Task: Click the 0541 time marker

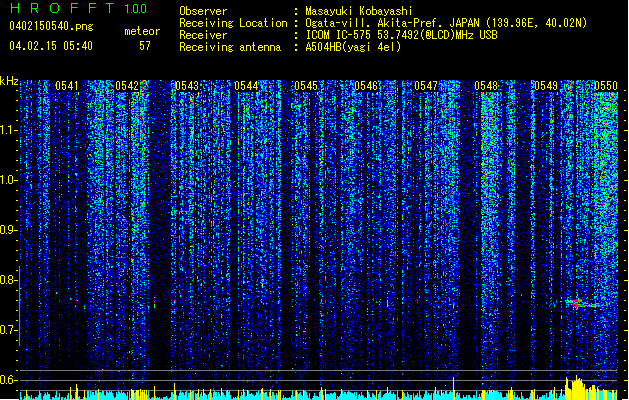Action: click(67, 86)
